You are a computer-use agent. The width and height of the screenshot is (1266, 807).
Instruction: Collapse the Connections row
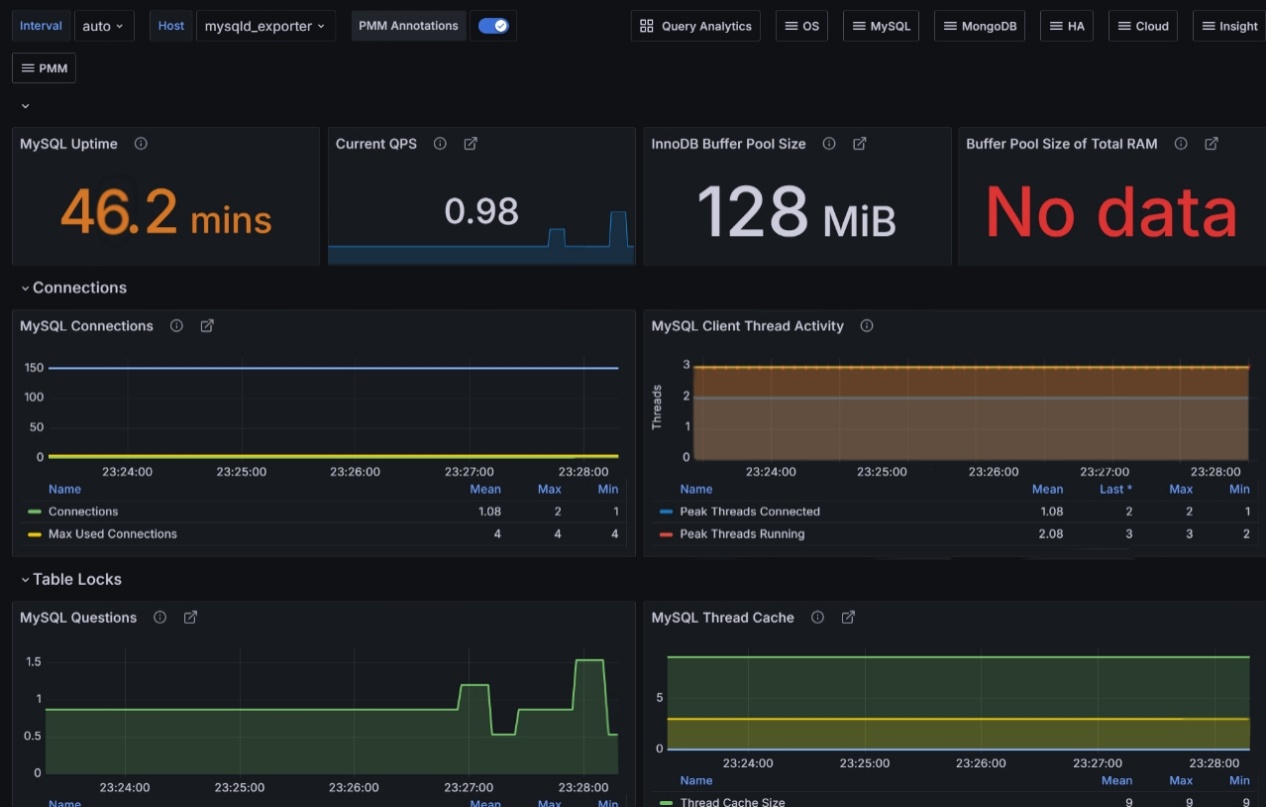pyautogui.click(x=74, y=288)
